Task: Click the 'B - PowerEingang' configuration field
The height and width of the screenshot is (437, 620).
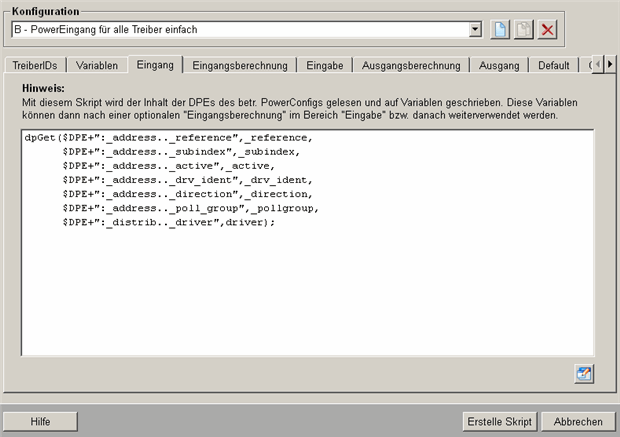Action: (x=240, y=30)
